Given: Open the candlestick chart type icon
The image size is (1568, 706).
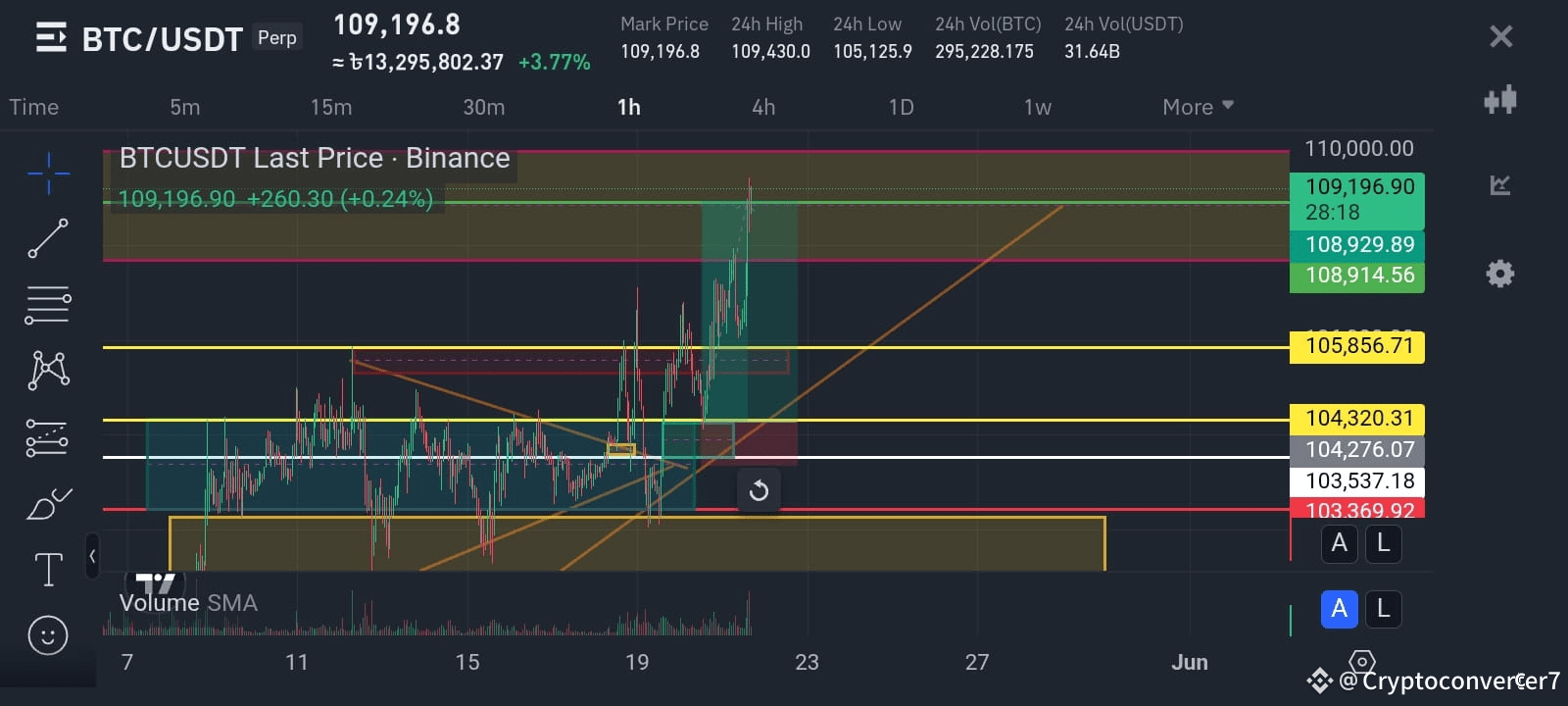Looking at the screenshot, I should coord(1500,99).
